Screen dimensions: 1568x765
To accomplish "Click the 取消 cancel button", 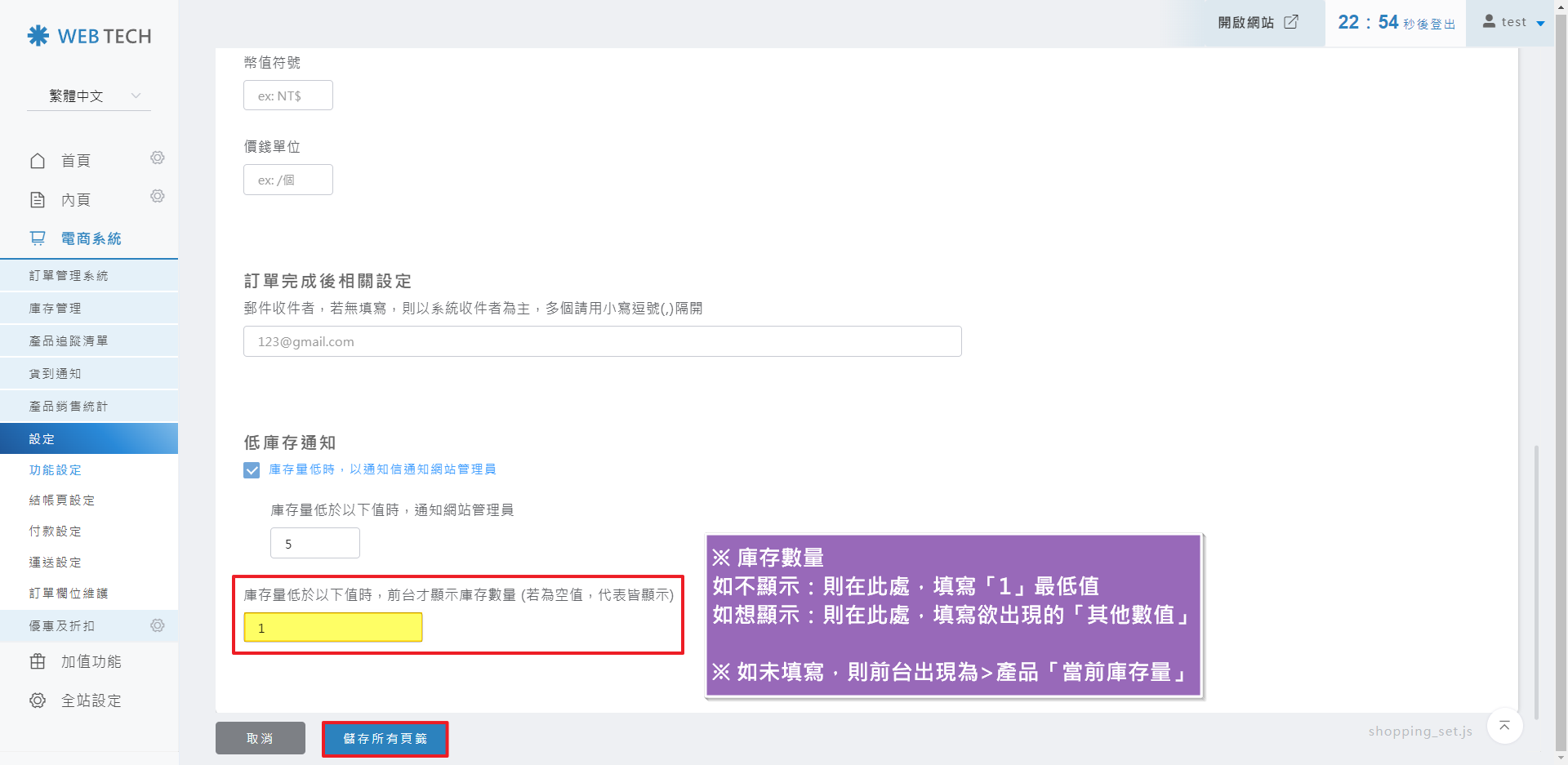I will (x=260, y=738).
